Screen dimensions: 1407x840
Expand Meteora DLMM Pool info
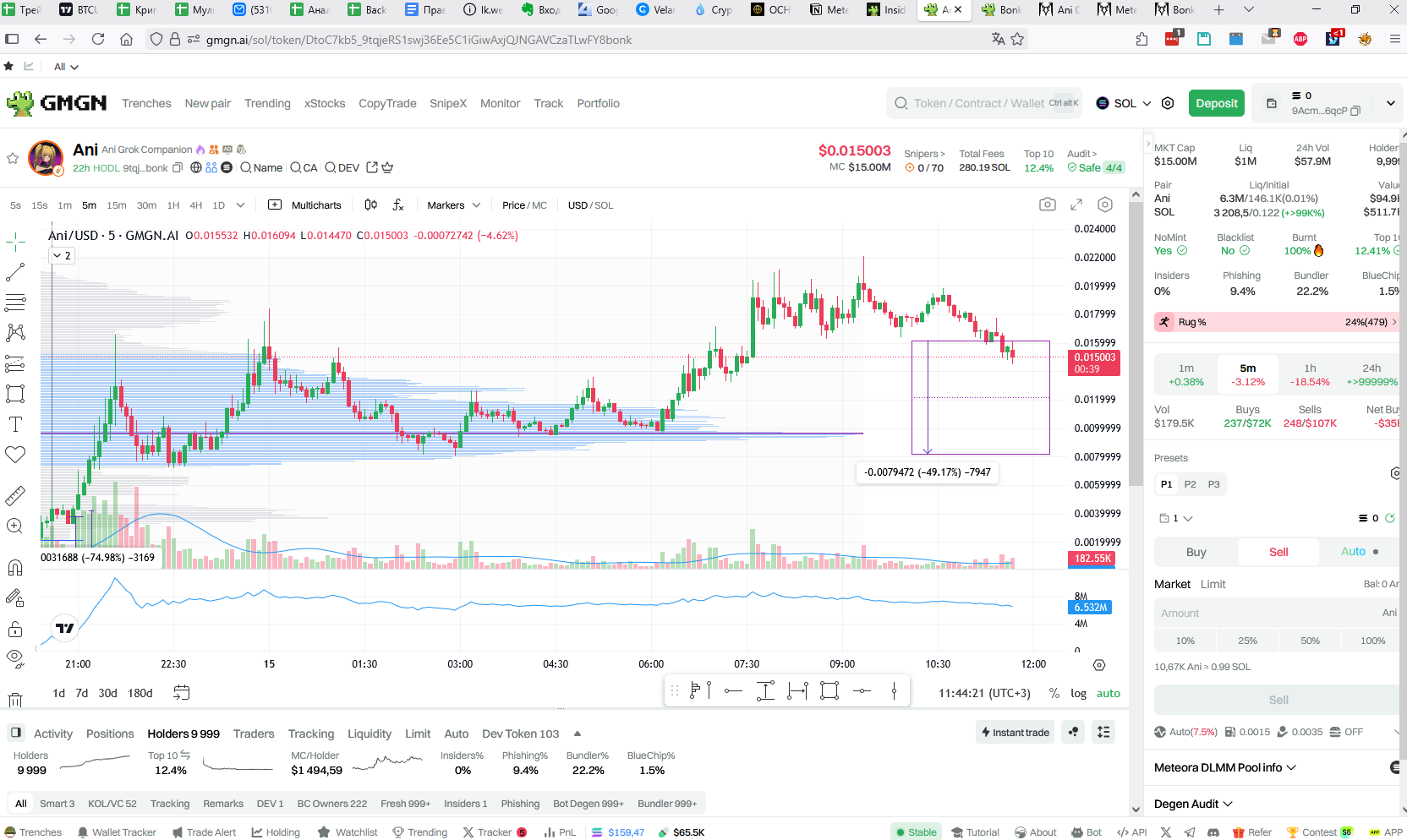pyautogui.click(x=1225, y=767)
